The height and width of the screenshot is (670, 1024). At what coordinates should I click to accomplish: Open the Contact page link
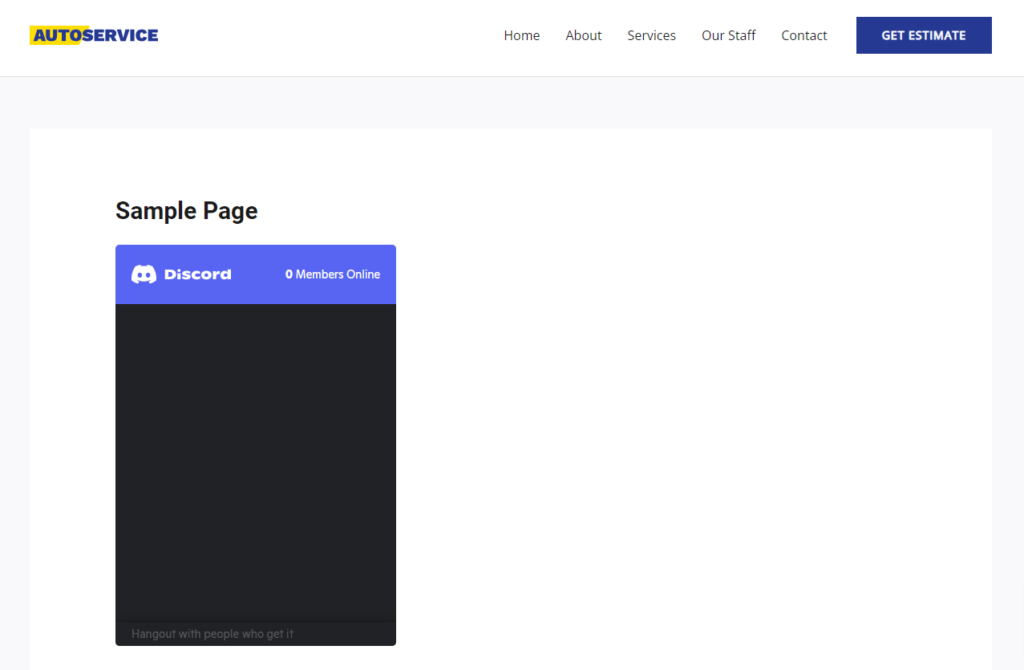[x=804, y=35]
